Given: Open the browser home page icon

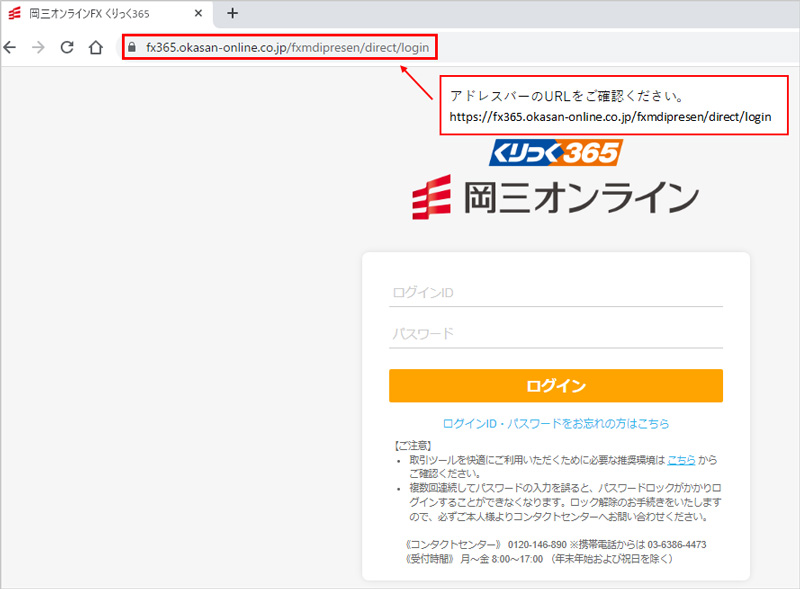Looking at the screenshot, I should click(x=95, y=47).
